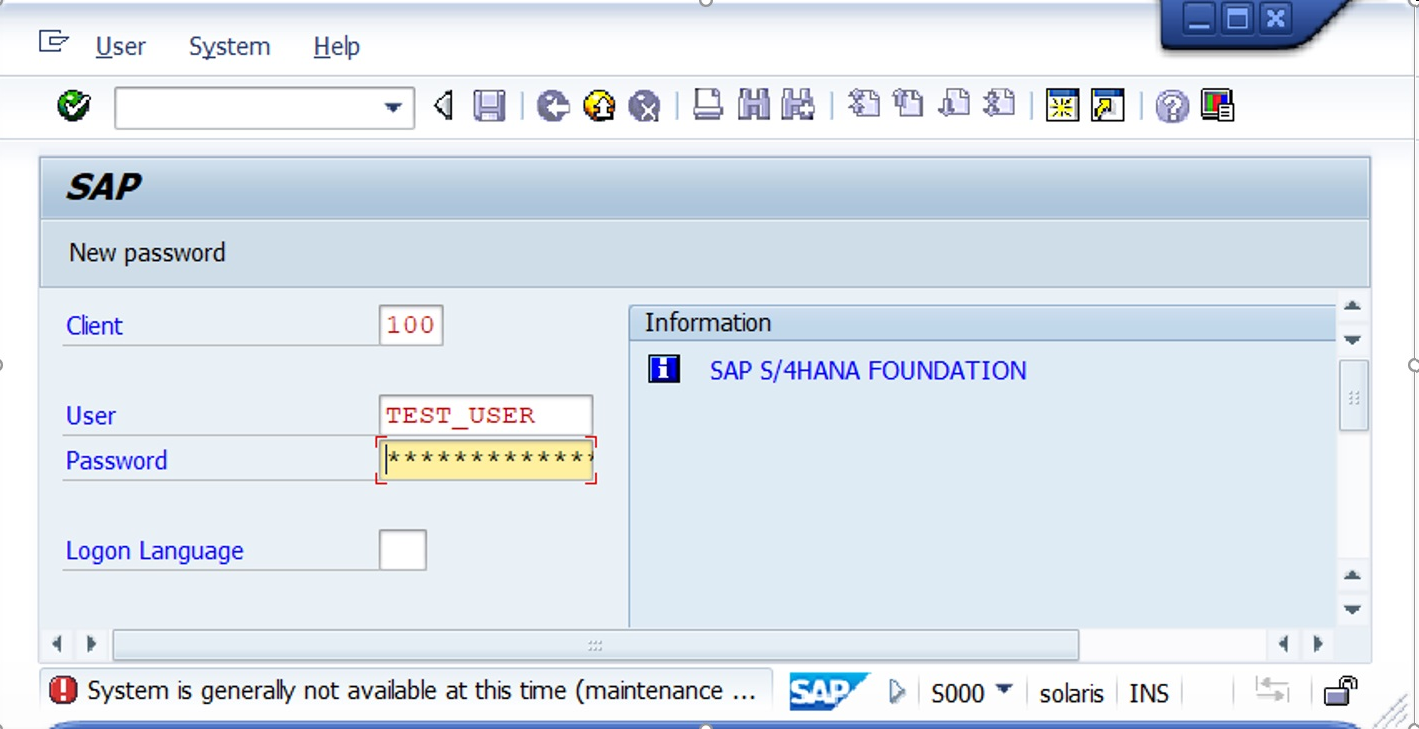Open the User menu
The height and width of the screenshot is (729, 1419).
click(120, 46)
